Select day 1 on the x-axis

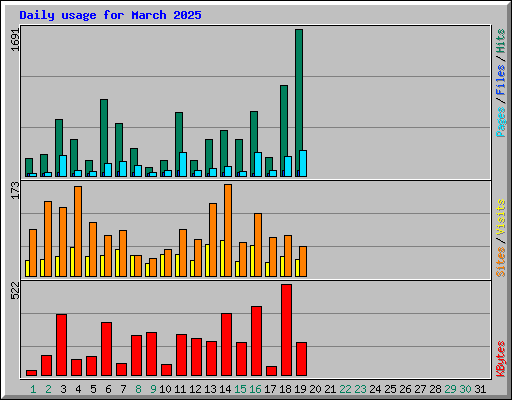coord(33,389)
